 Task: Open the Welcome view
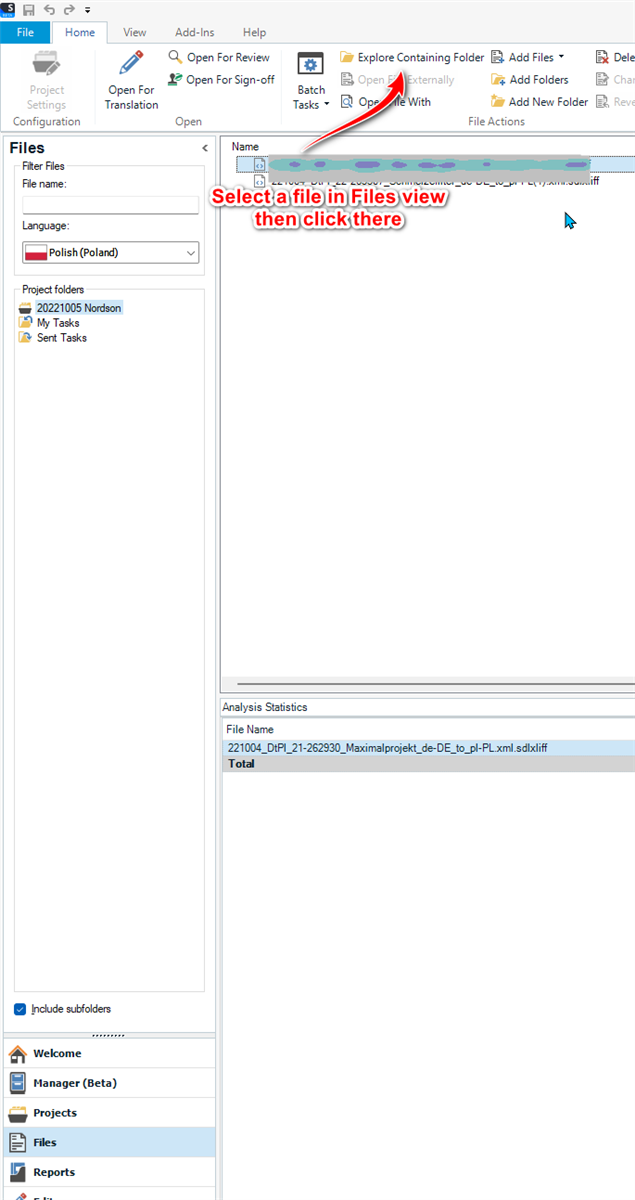coord(109,1053)
